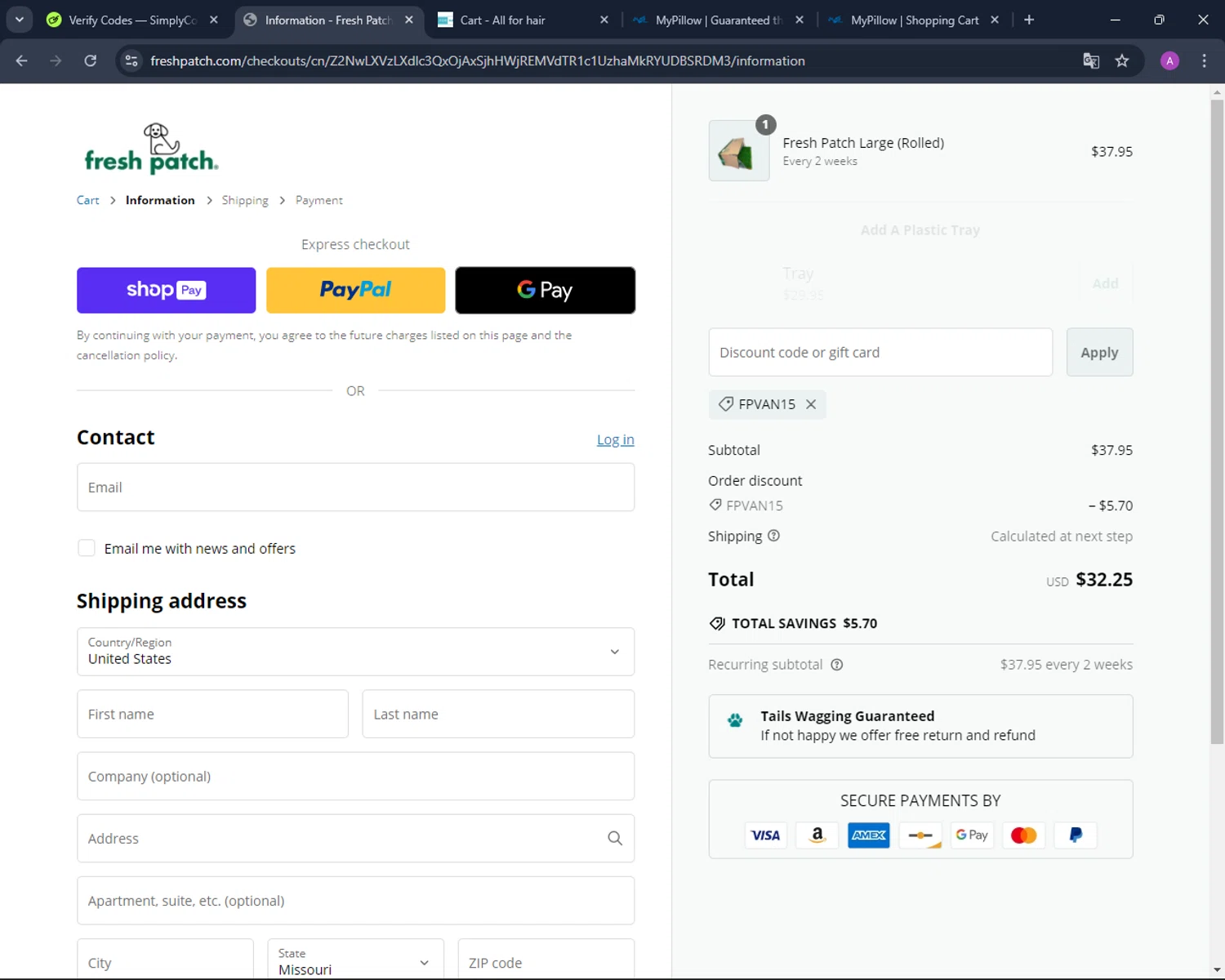
Task: Close the Cart - All for hair tab
Action: [x=604, y=20]
